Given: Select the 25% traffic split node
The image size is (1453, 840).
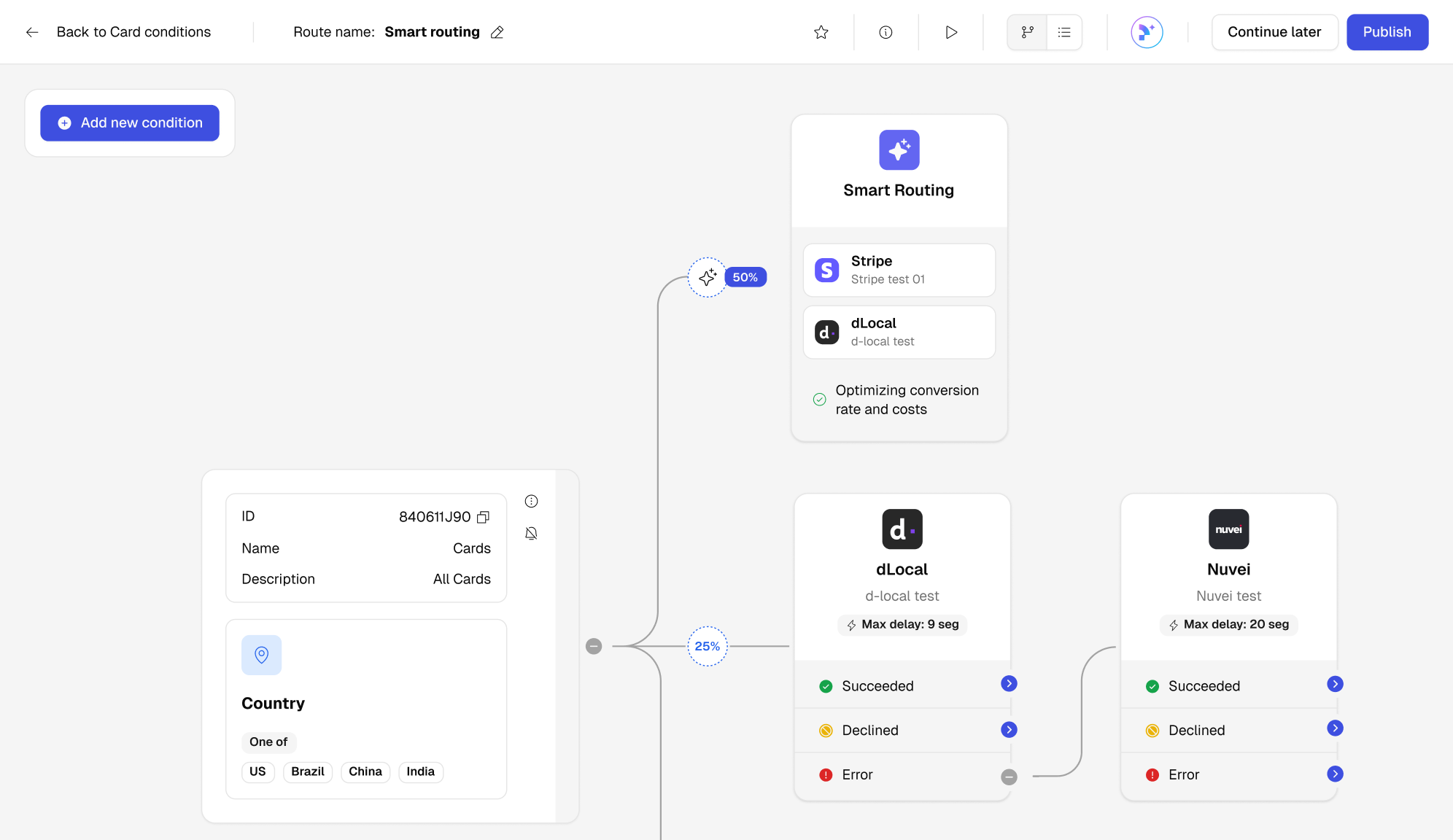Looking at the screenshot, I should (708, 646).
